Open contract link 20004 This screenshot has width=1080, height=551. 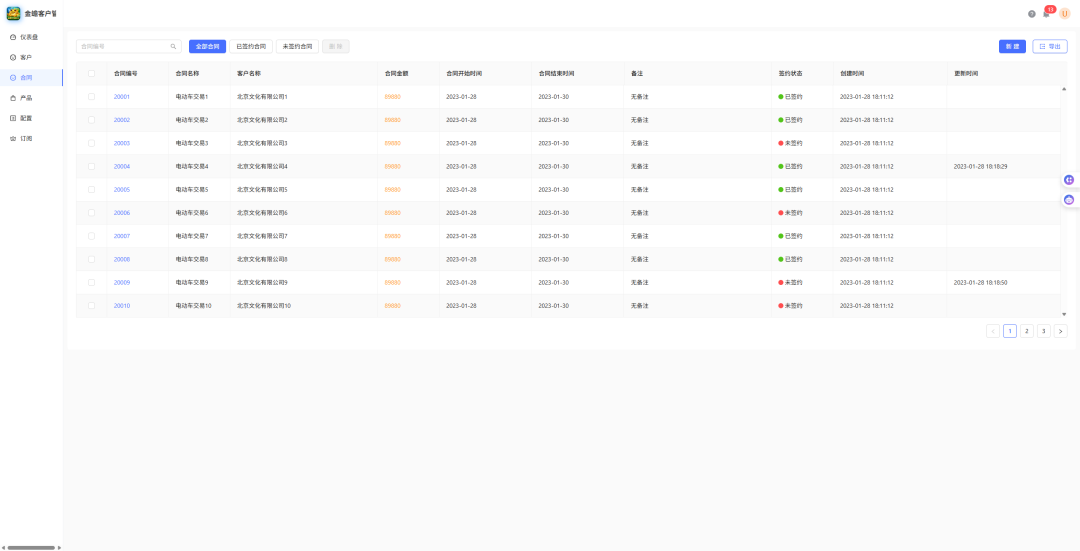click(x=122, y=166)
